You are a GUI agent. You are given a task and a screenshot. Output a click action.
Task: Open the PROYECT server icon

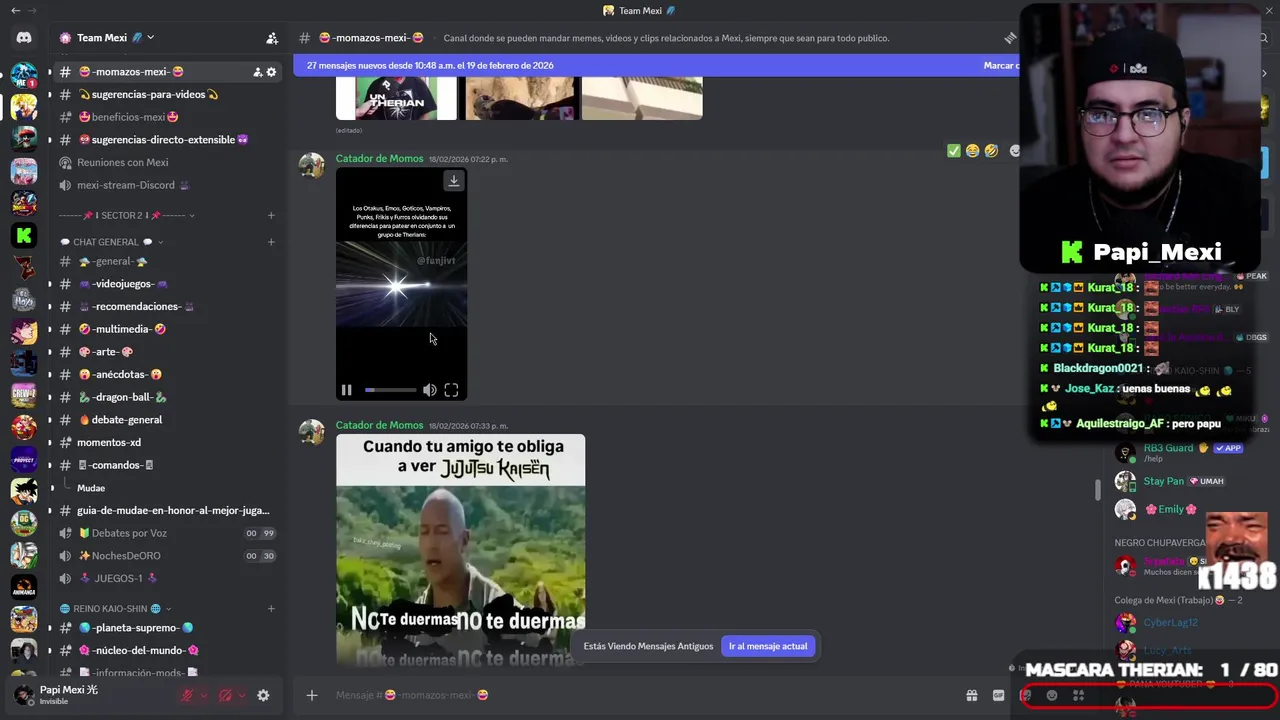click(x=24, y=459)
